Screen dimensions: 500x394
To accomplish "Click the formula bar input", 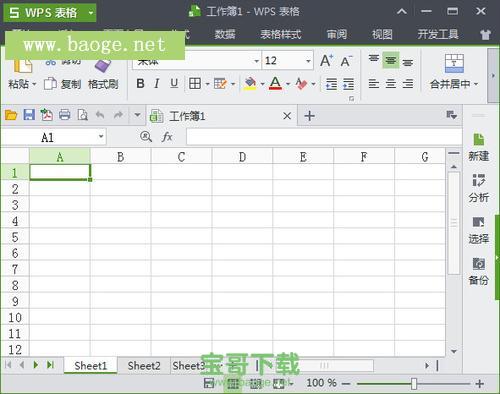I will tap(324, 137).
